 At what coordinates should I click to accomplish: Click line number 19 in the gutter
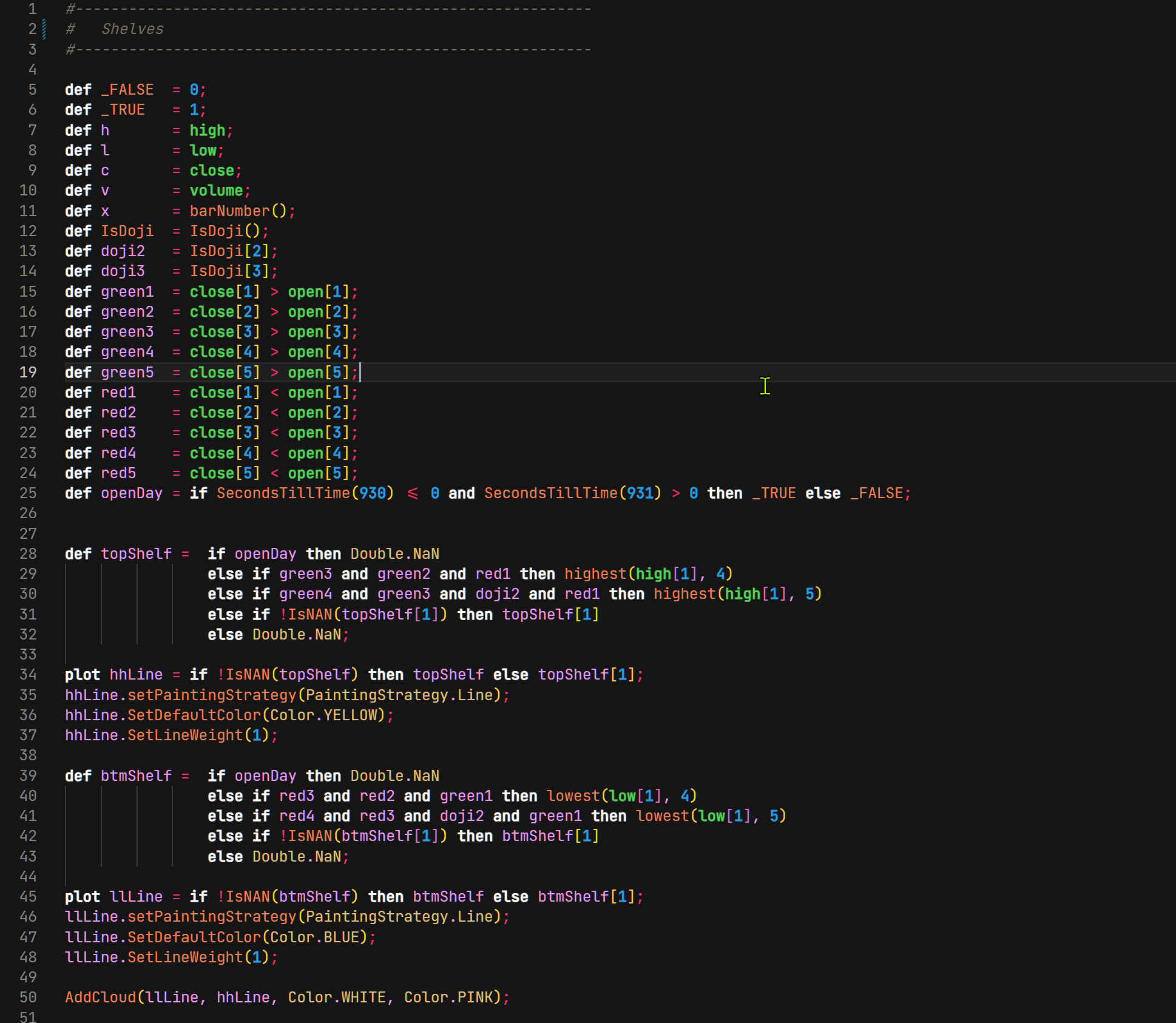point(28,372)
